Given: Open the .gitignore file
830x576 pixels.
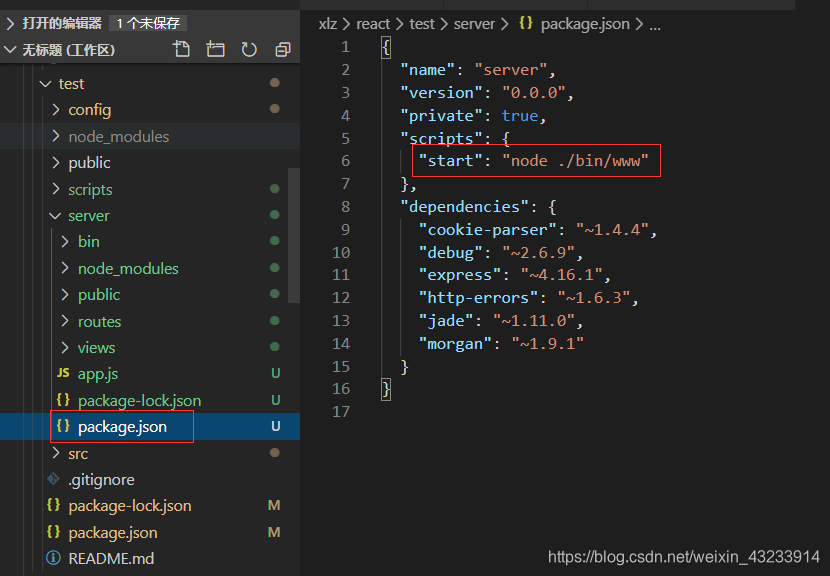Looking at the screenshot, I should tap(101, 480).
